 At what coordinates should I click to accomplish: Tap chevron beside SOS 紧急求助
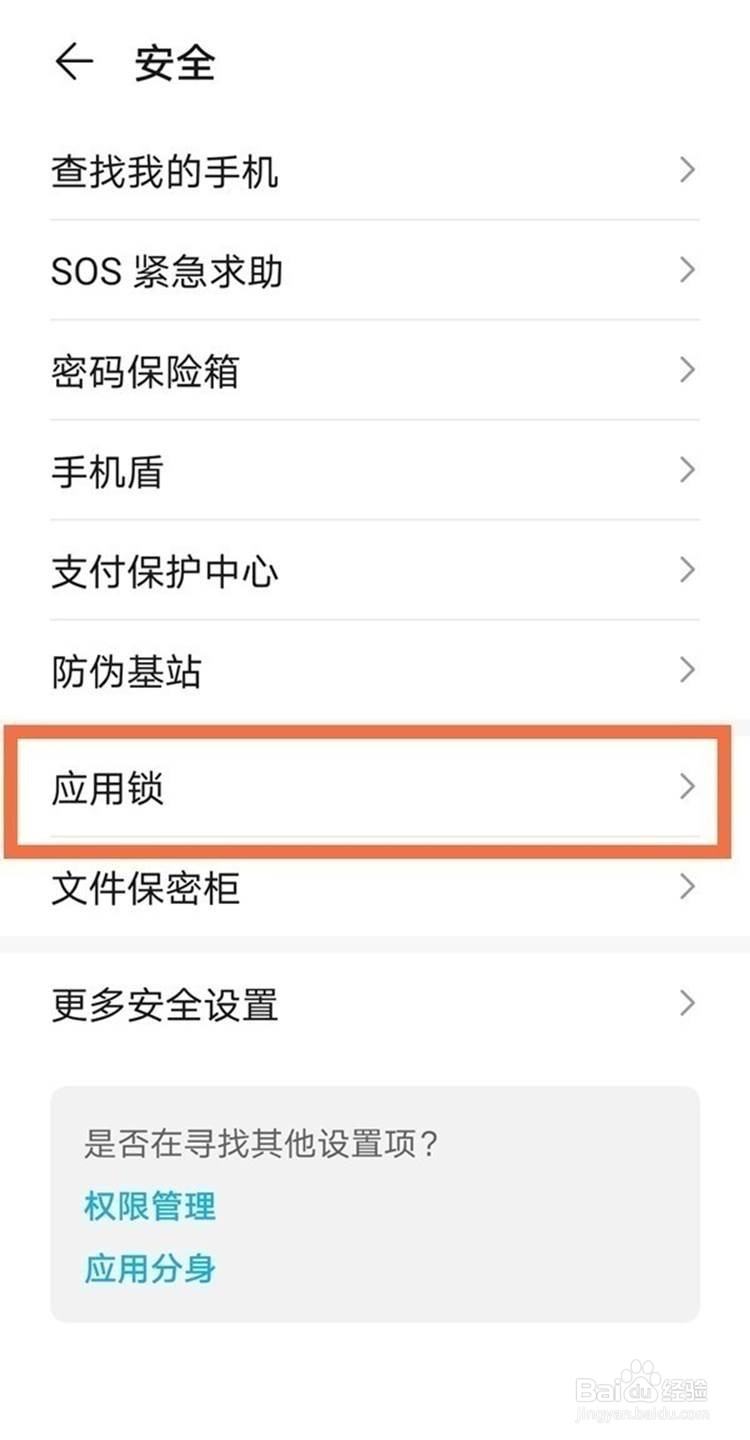pyautogui.click(x=687, y=270)
